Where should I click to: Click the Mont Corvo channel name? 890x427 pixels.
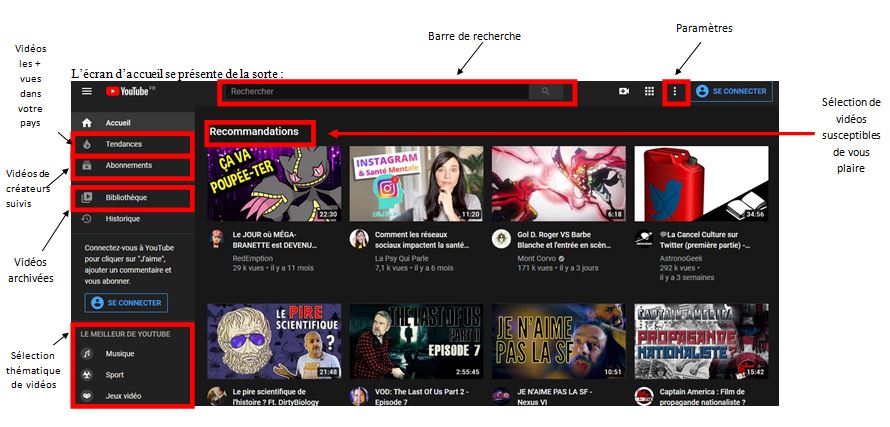coord(536,258)
